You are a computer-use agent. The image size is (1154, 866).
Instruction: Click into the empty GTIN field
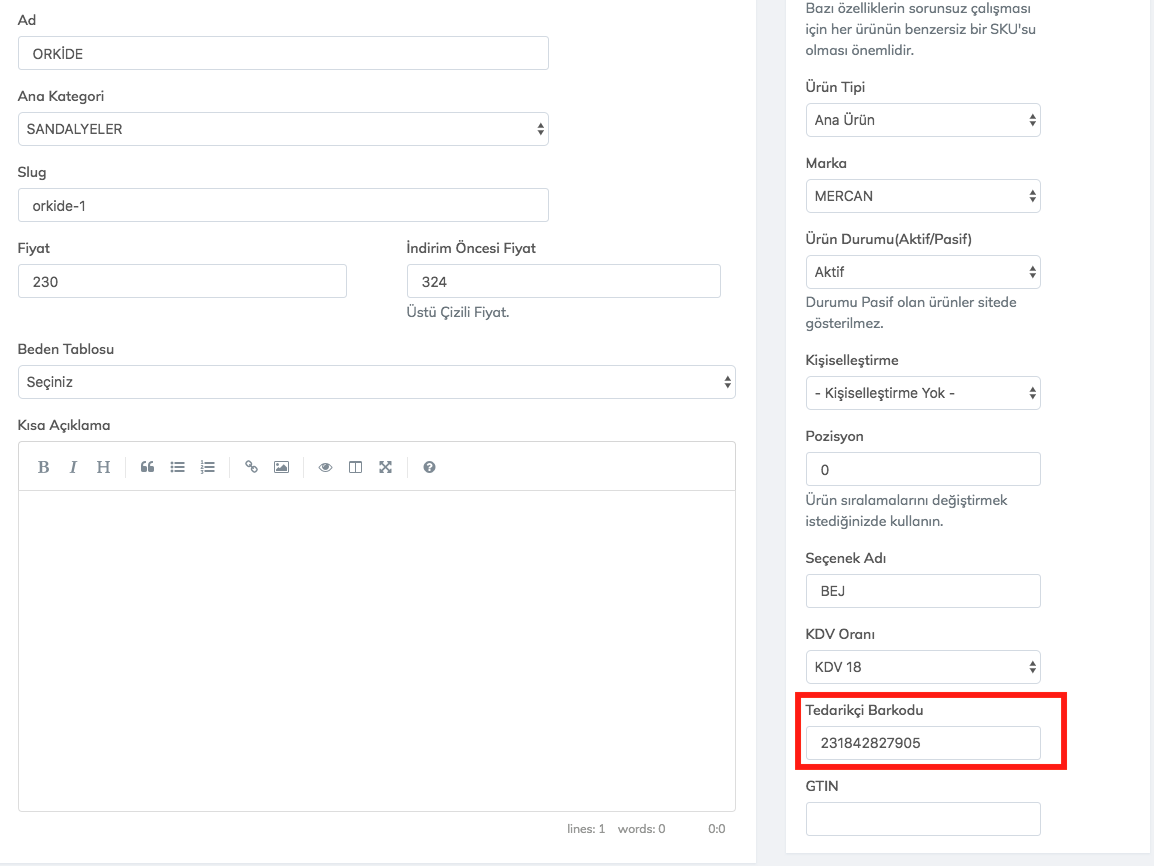pos(922,819)
